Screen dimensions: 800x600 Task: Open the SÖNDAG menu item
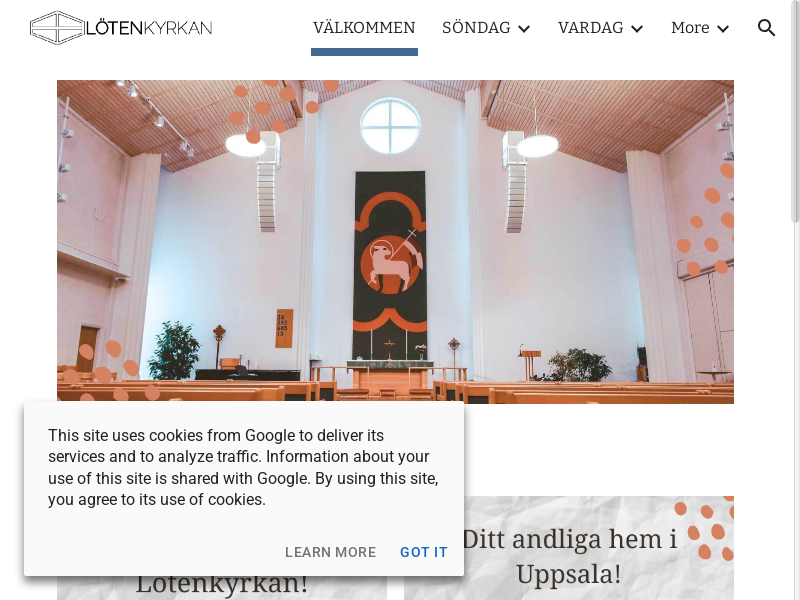[476, 28]
